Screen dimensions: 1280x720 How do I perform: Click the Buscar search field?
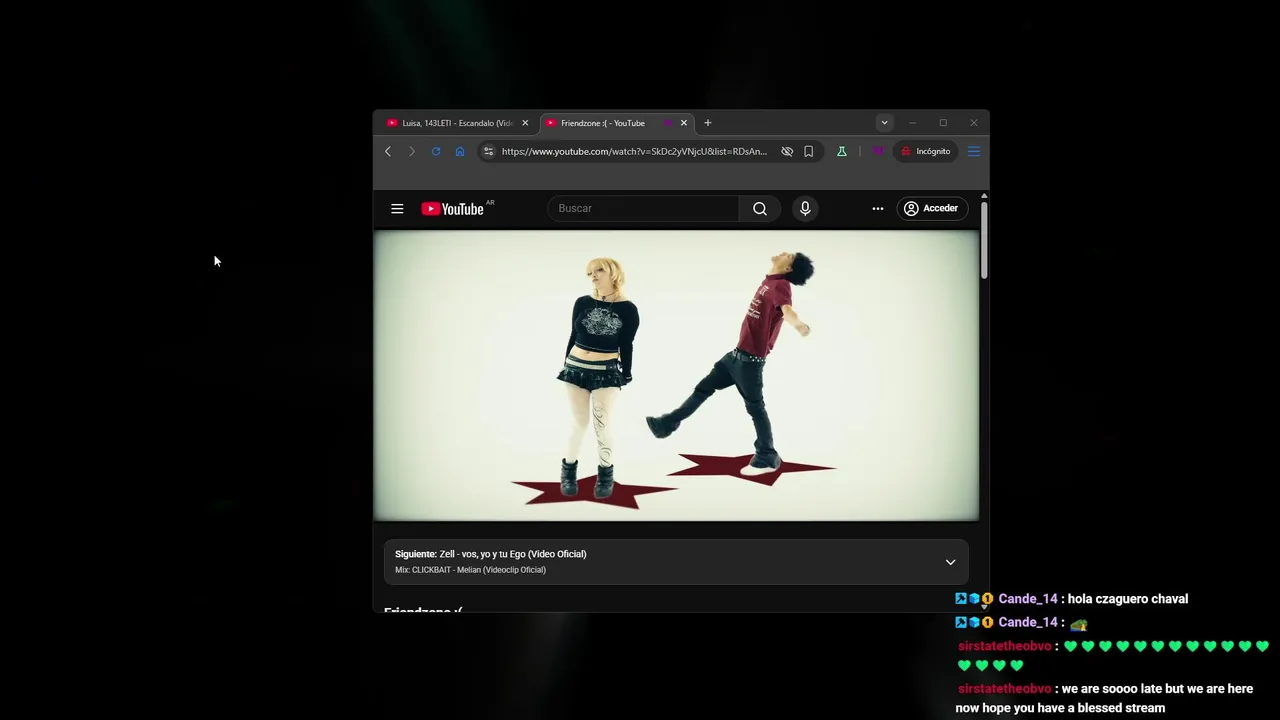(x=643, y=208)
